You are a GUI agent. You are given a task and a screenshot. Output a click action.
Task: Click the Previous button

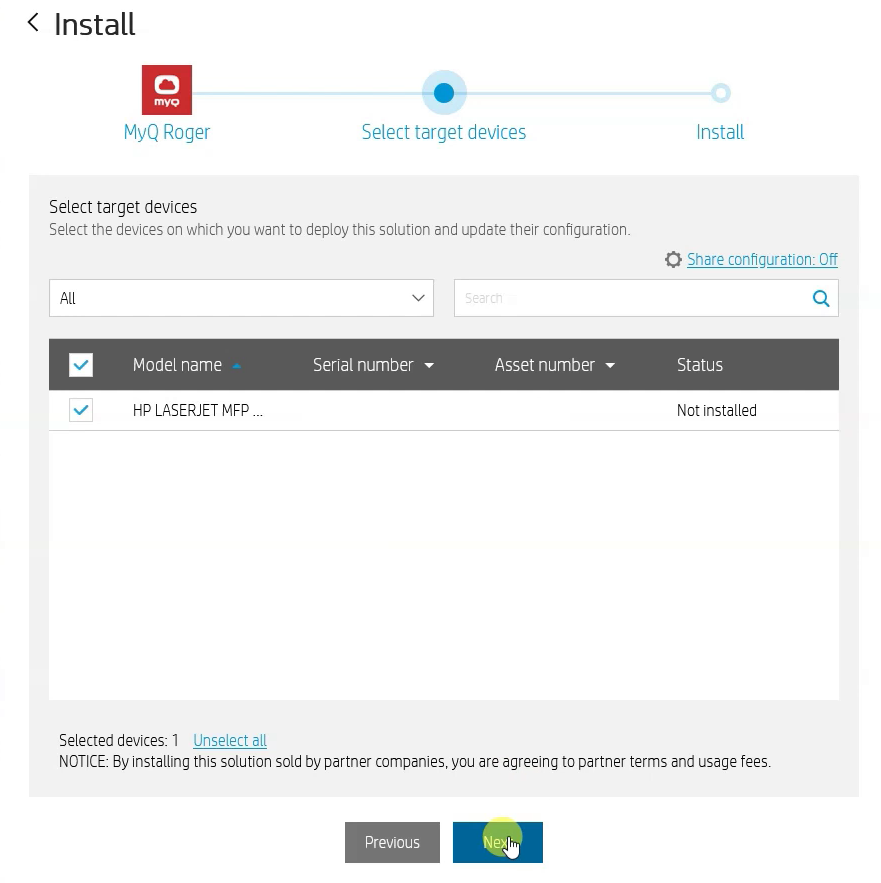click(x=392, y=842)
